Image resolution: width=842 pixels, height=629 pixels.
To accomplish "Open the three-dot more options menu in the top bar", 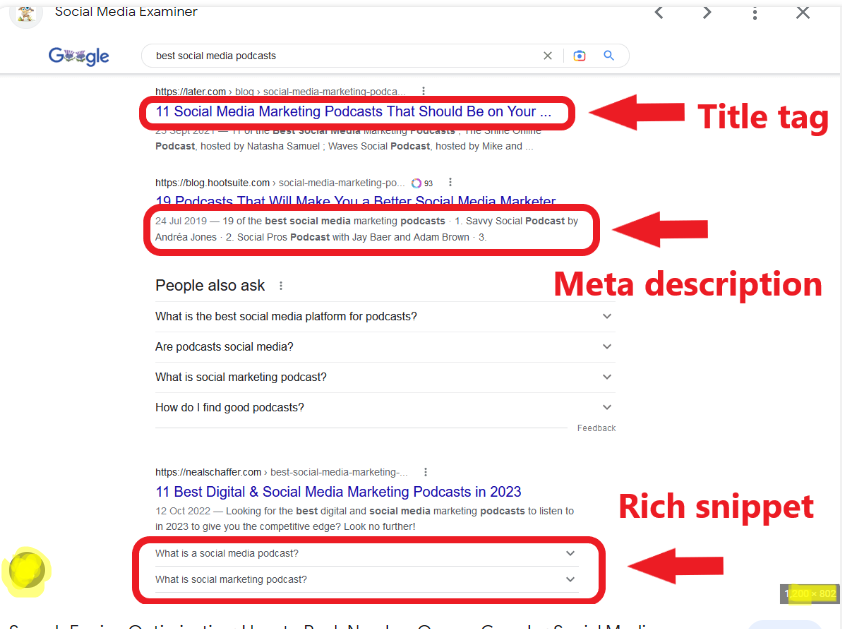I will pyautogui.click(x=755, y=13).
